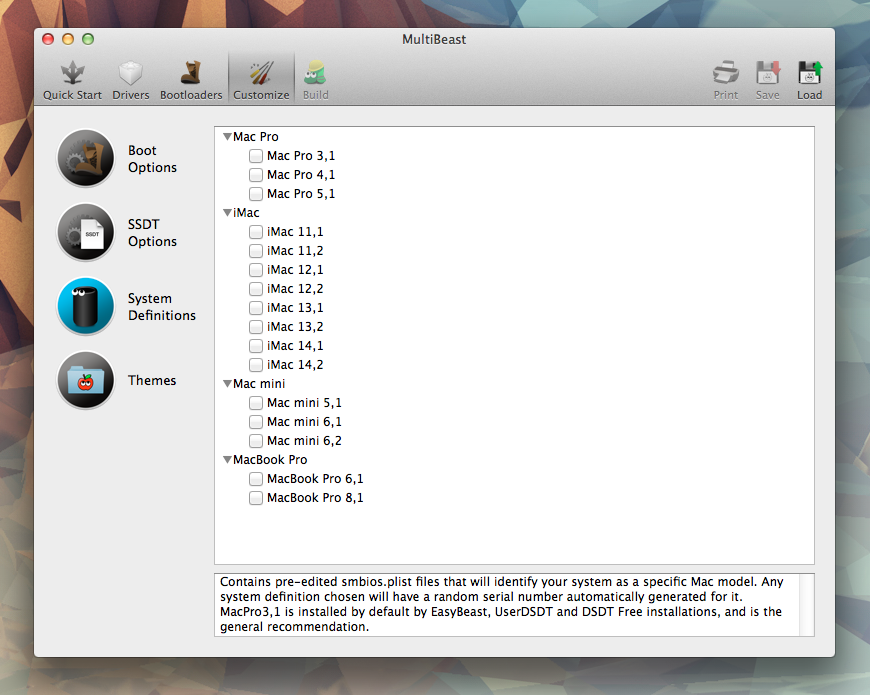Enable the MacBook Pro 6,1 checkbox
Screen dimensions: 870x695
[x=256, y=479]
